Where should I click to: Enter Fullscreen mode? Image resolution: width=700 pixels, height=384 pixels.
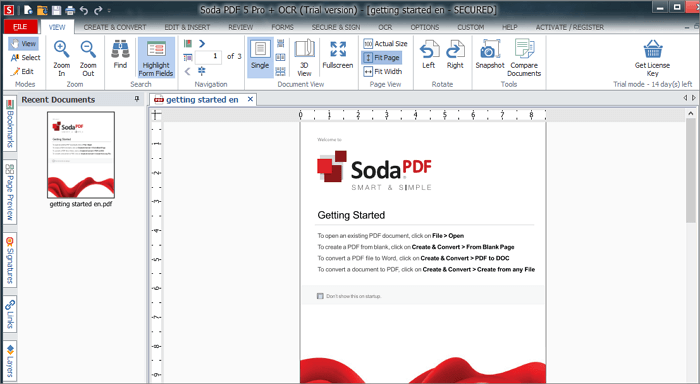(338, 54)
